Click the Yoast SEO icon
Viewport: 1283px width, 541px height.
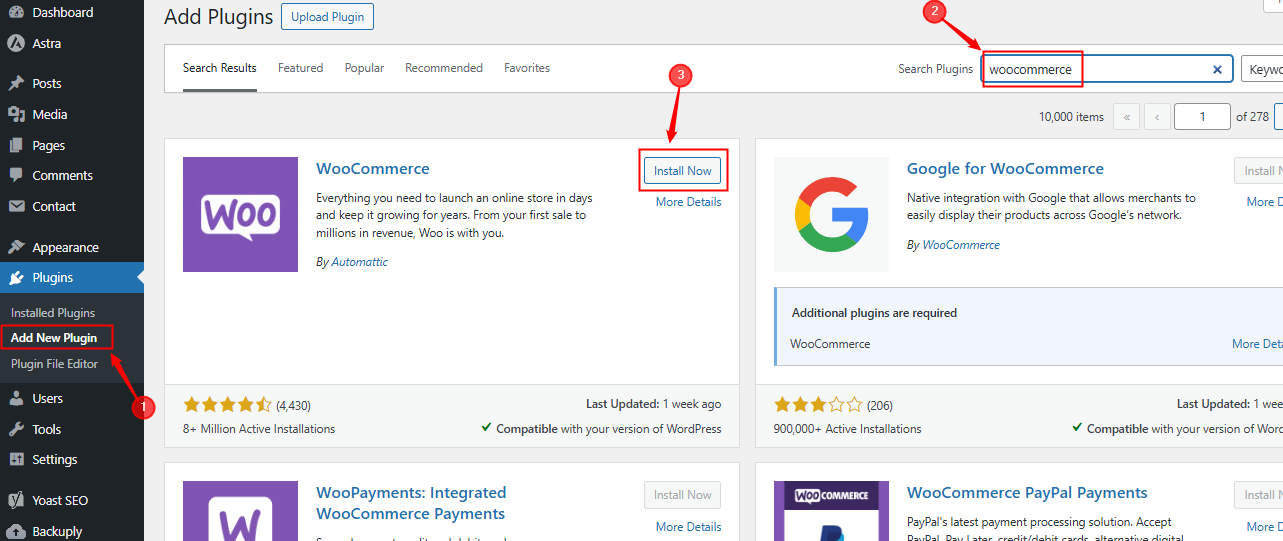point(16,501)
